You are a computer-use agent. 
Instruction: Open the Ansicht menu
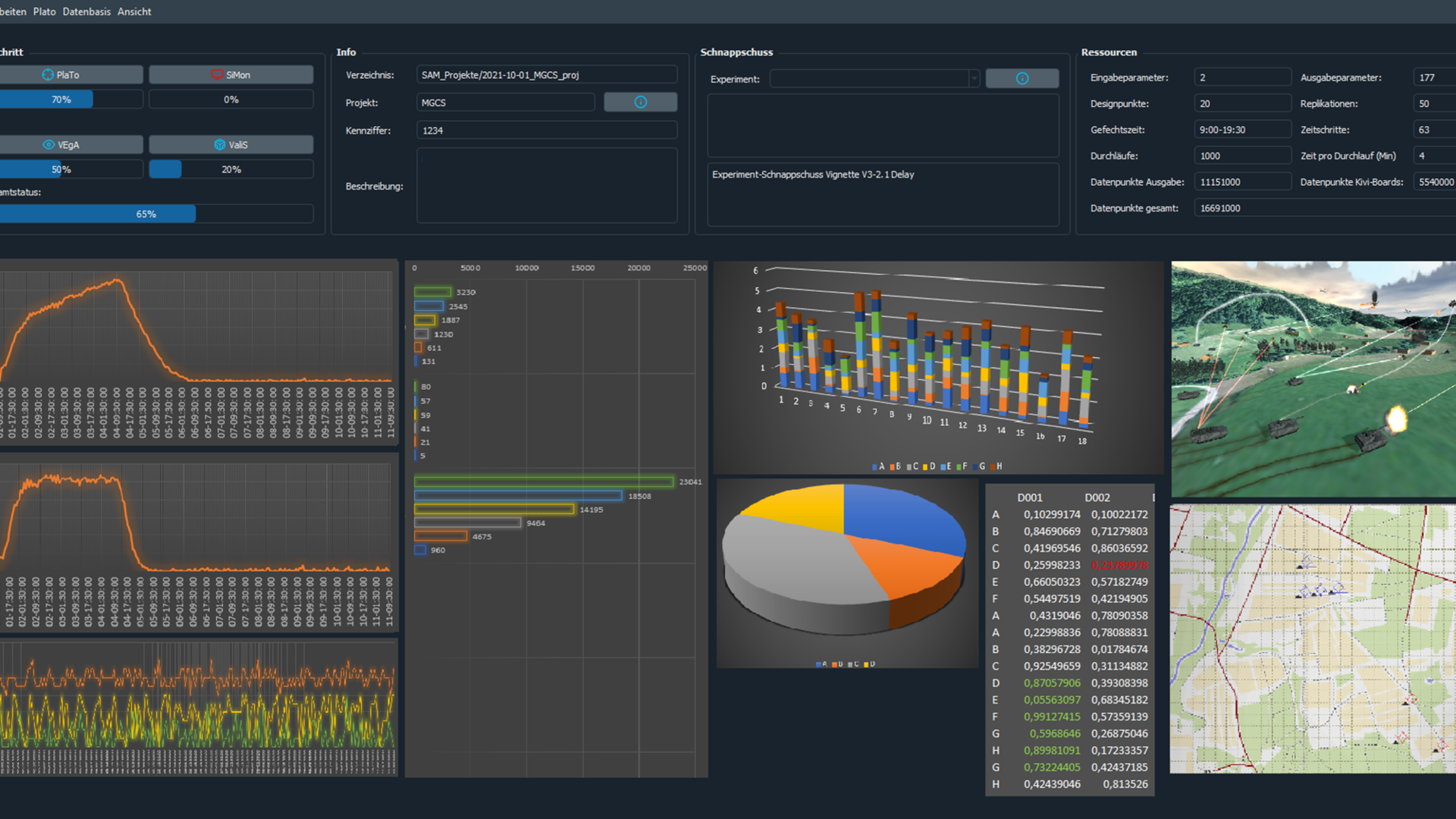click(x=134, y=11)
